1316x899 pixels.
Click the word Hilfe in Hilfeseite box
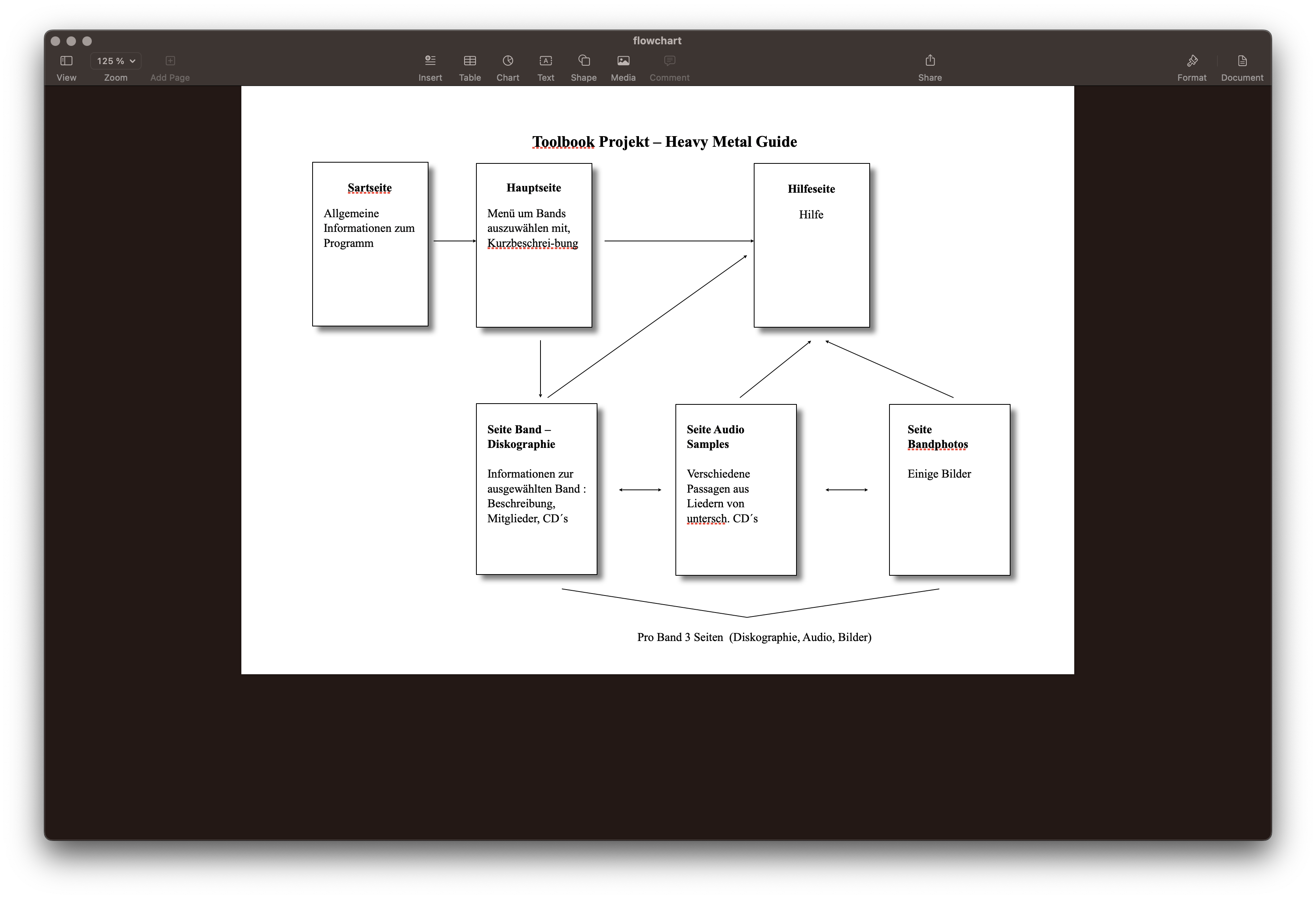pos(811,214)
